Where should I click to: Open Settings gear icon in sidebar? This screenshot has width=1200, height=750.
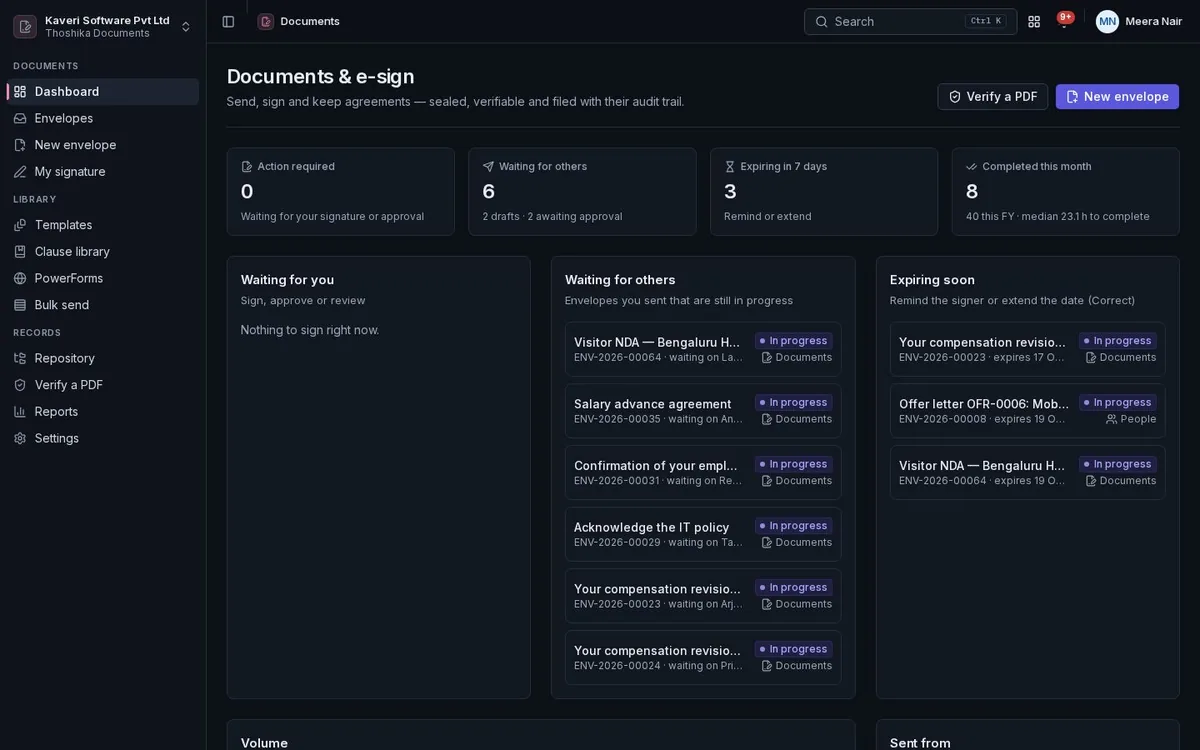pyautogui.click(x=20, y=438)
